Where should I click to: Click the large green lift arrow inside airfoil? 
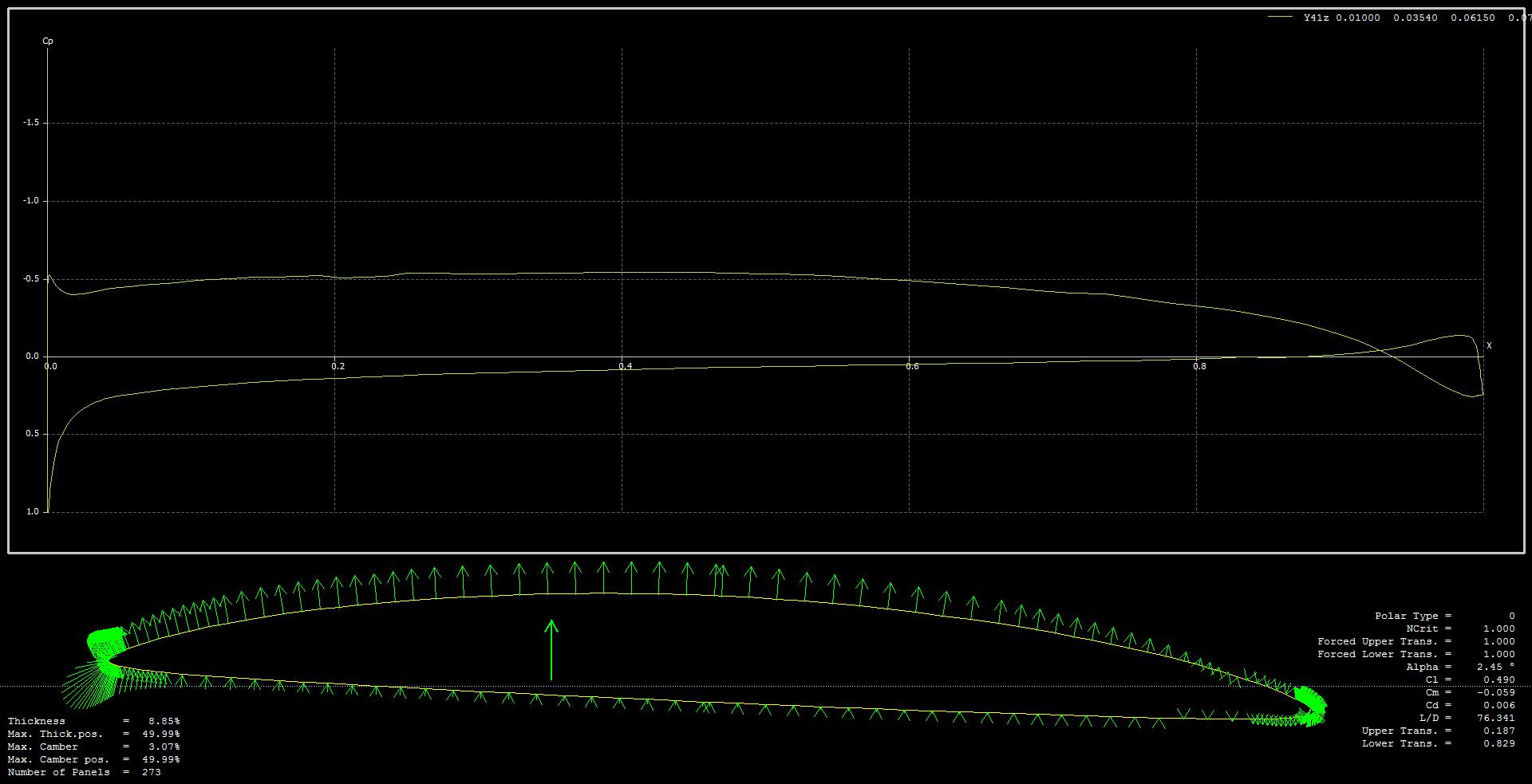click(x=551, y=650)
